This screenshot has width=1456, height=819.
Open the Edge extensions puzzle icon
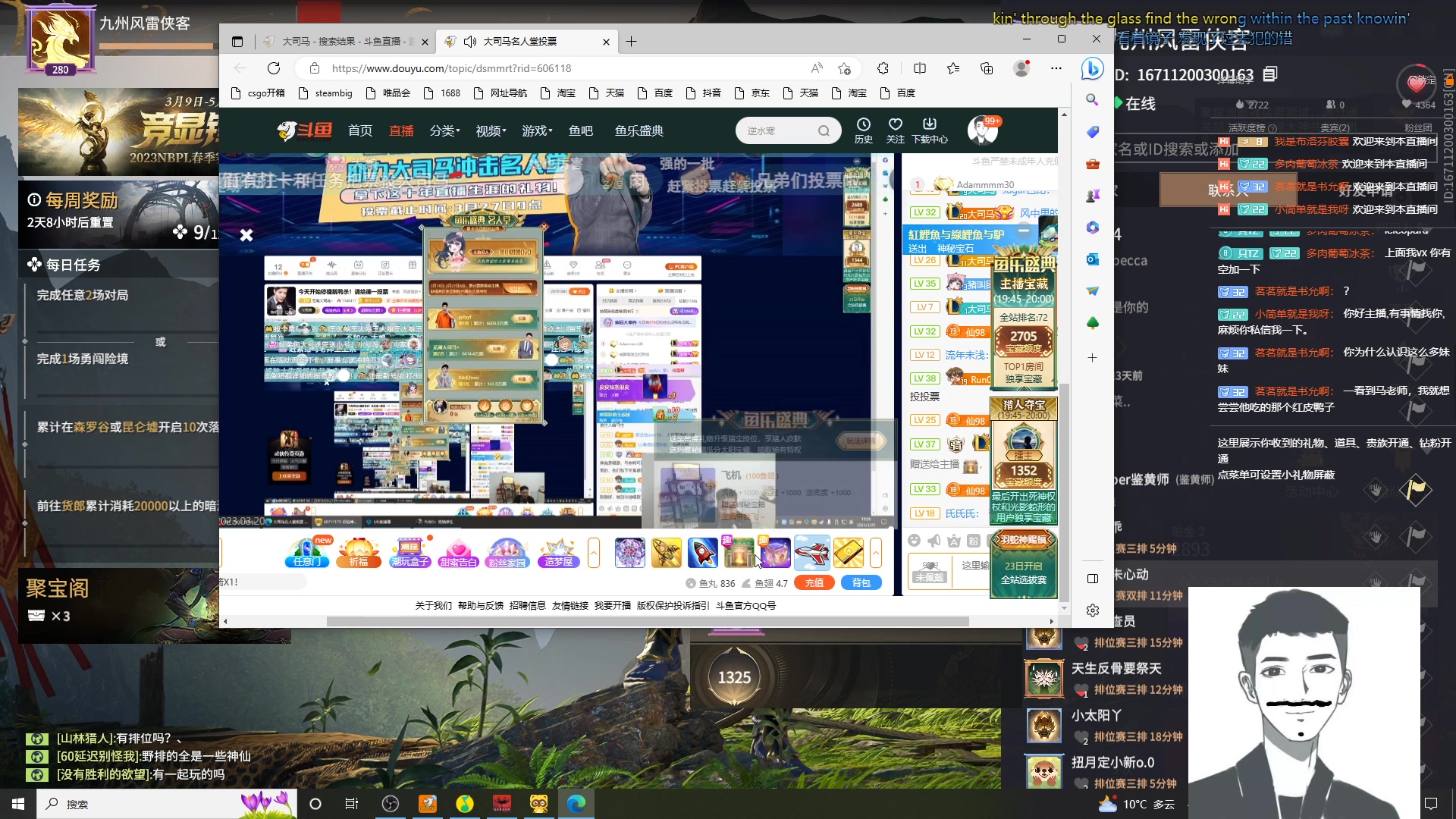pos(883,68)
